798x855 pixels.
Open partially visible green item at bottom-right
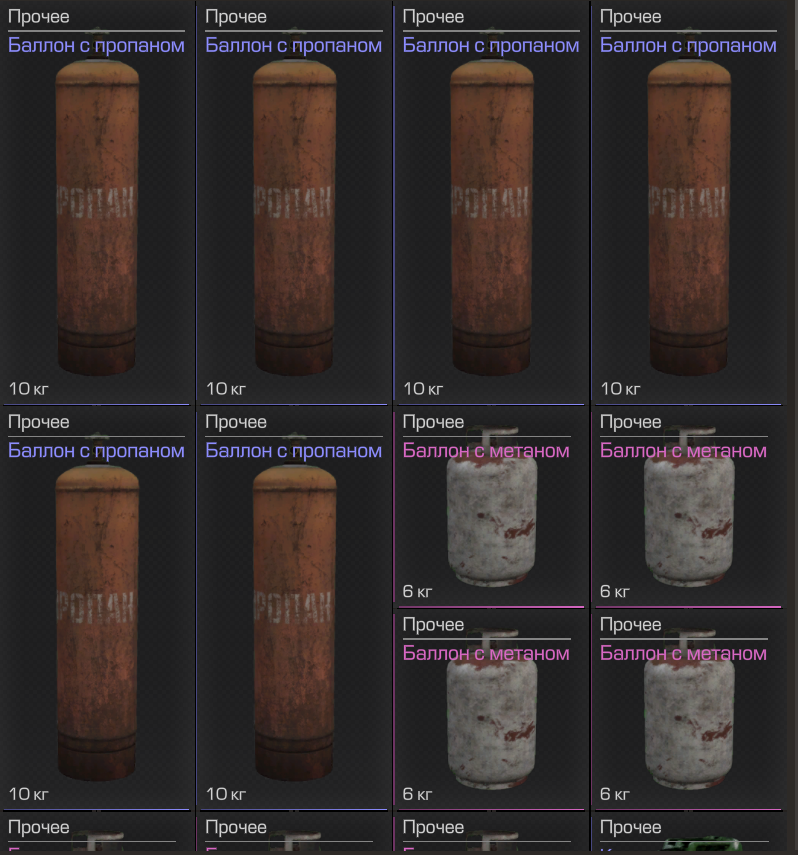coord(688,834)
